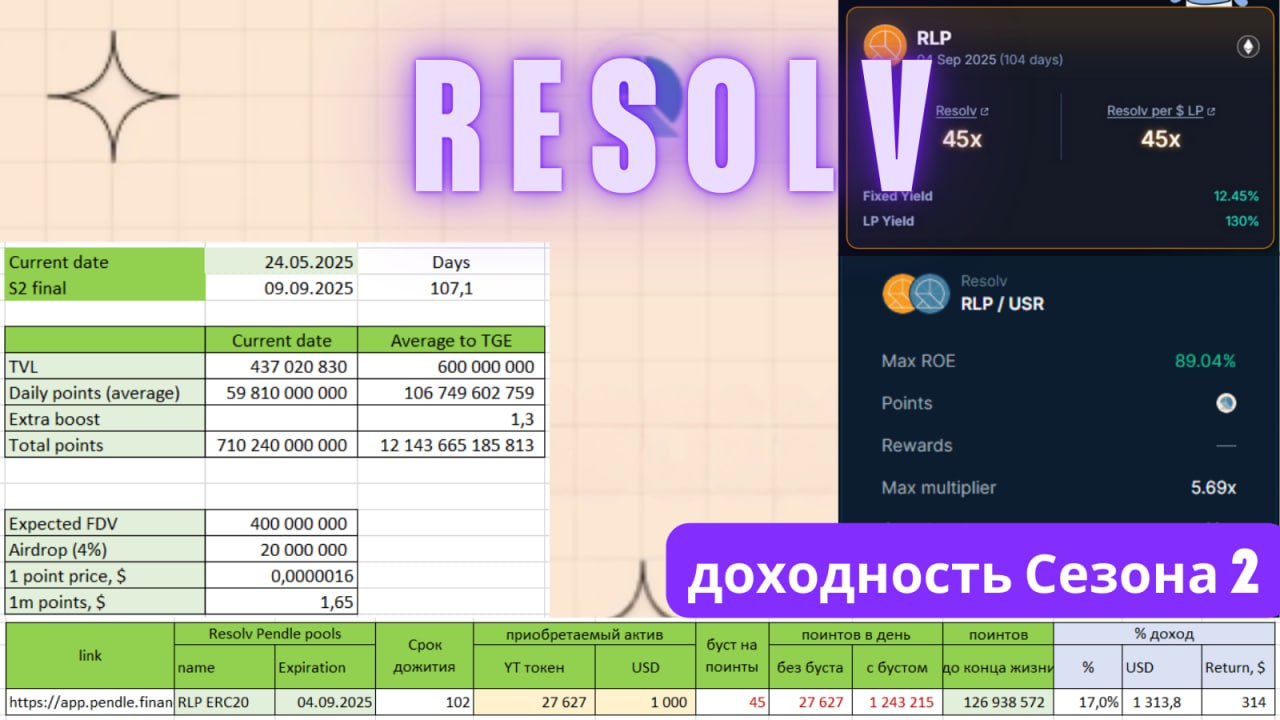
Task: Click the Fixed Yield value '12.45%'
Action: tap(1236, 196)
